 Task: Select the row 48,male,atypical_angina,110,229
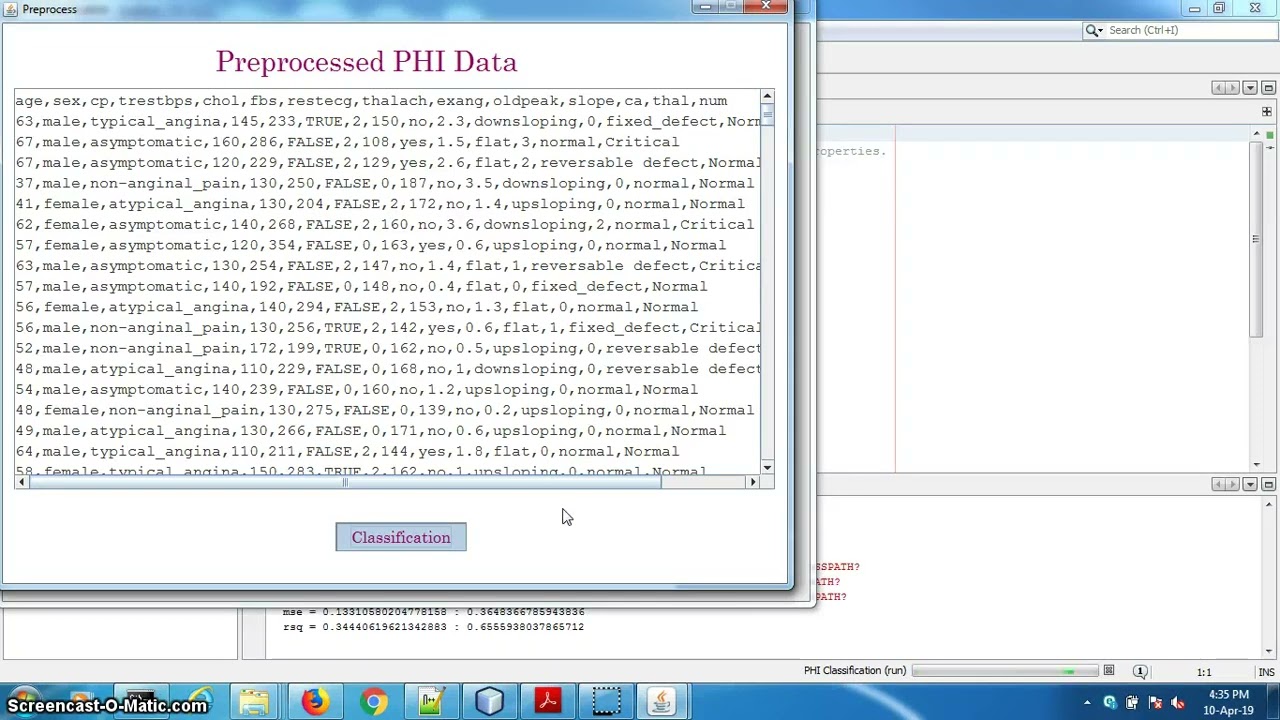[388, 369]
